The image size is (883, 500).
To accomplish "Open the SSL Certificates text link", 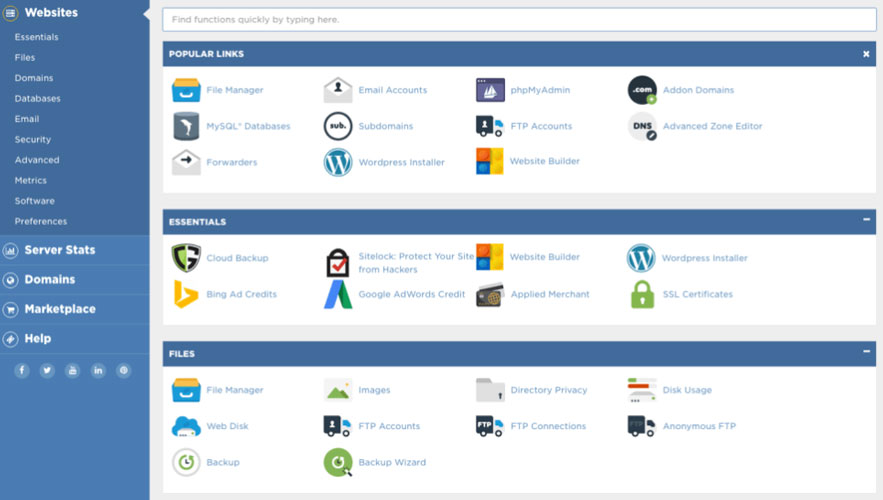I will coord(698,294).
